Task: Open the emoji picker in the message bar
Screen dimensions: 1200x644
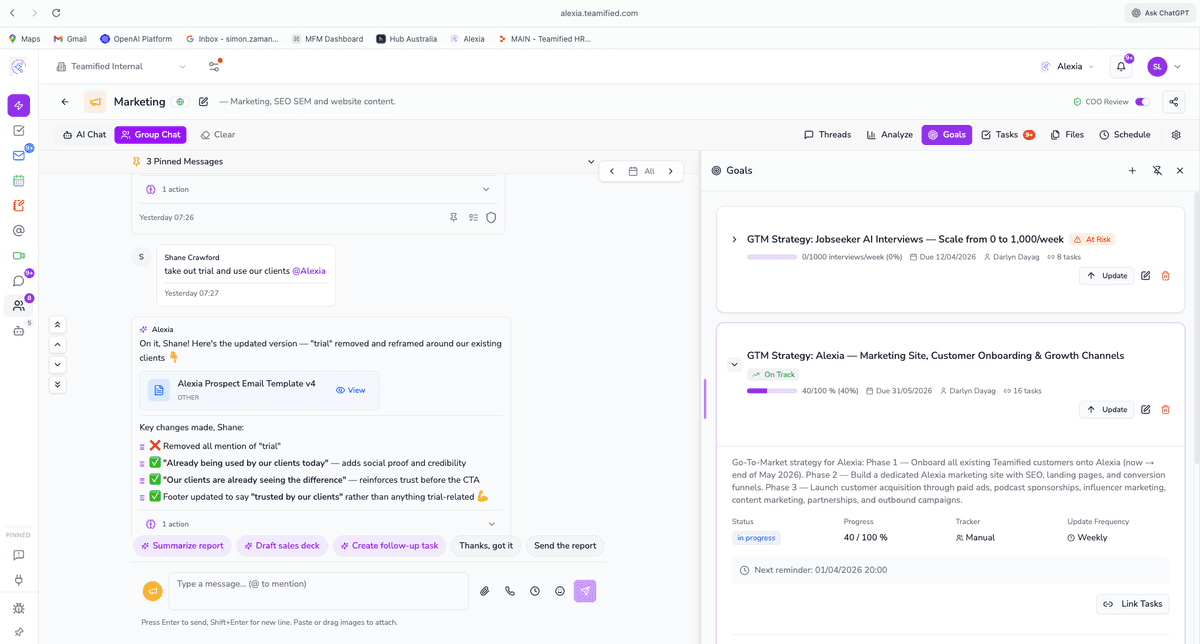Action: tap(559, 591)
